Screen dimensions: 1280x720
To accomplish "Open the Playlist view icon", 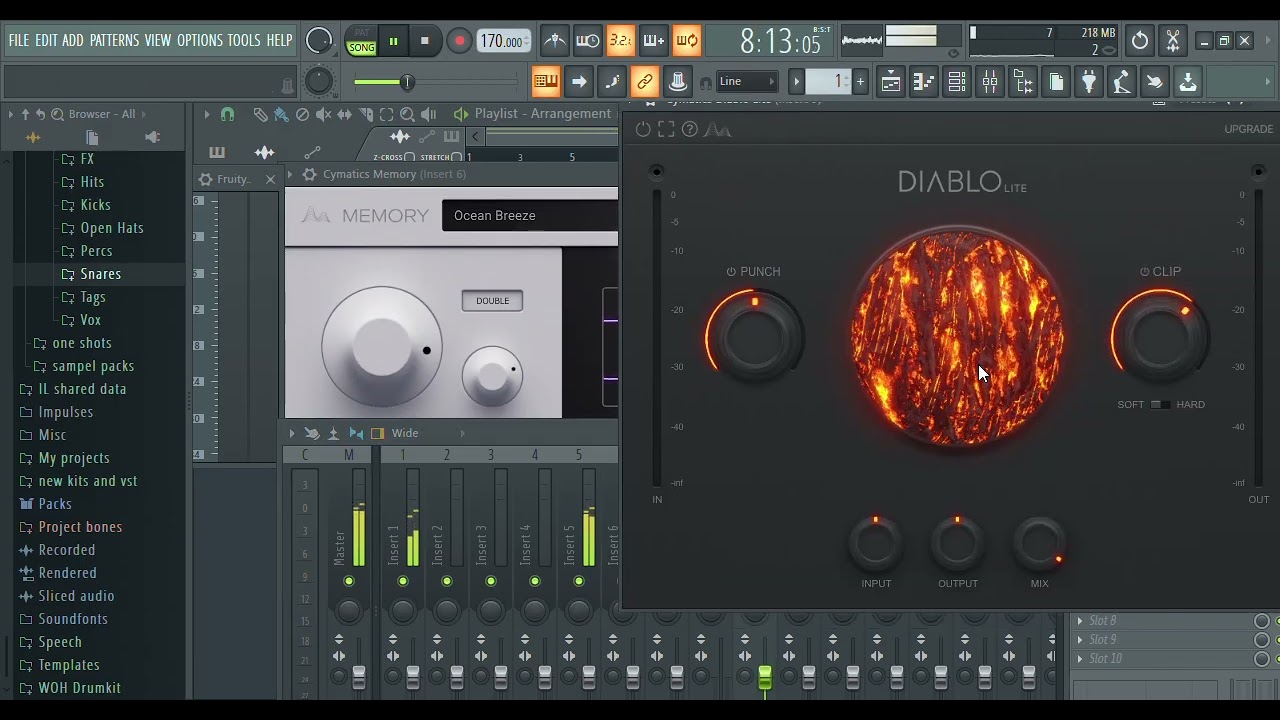I will click(891, 82).
